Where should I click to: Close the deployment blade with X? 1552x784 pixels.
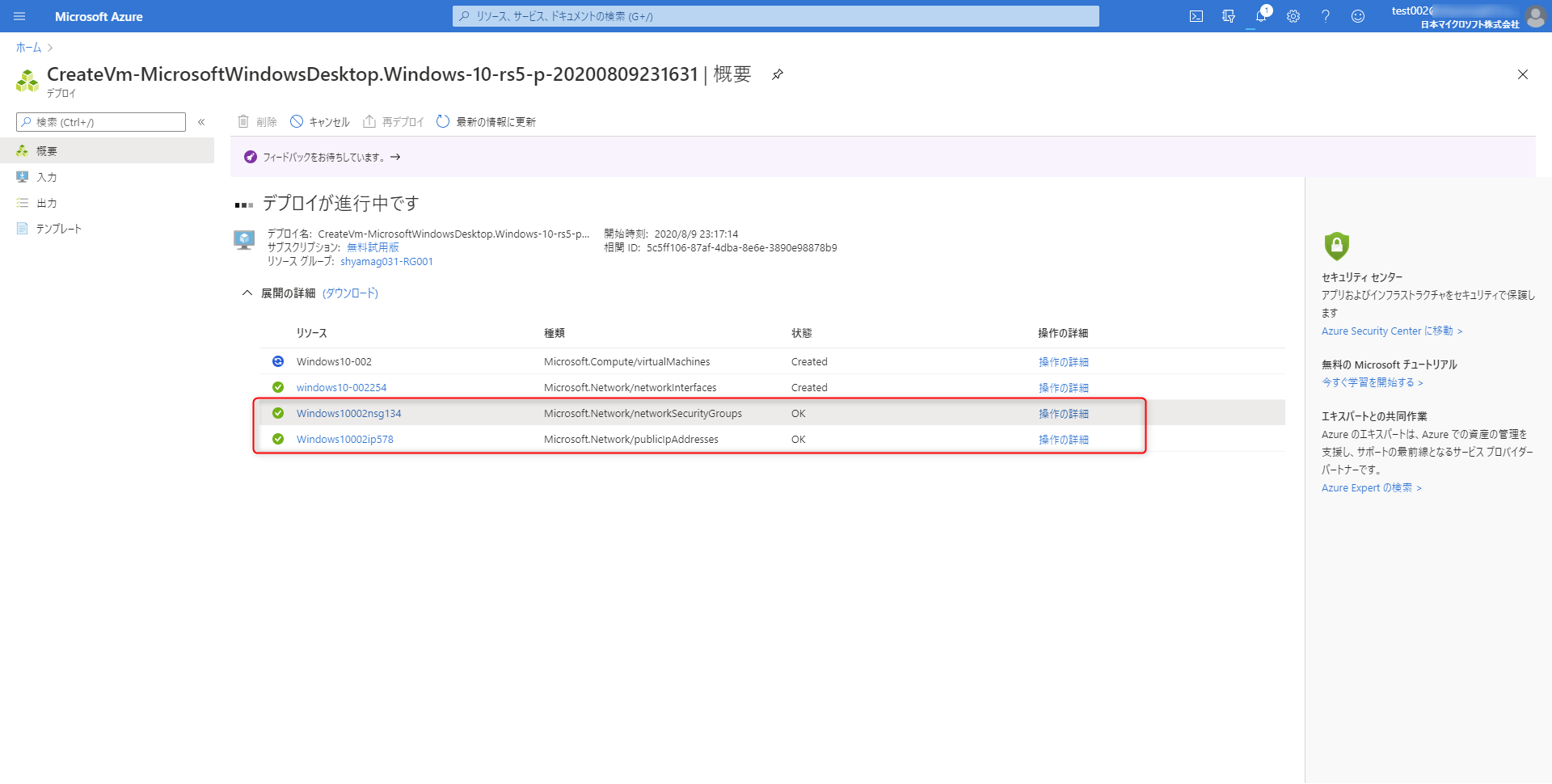(1523, 74)
